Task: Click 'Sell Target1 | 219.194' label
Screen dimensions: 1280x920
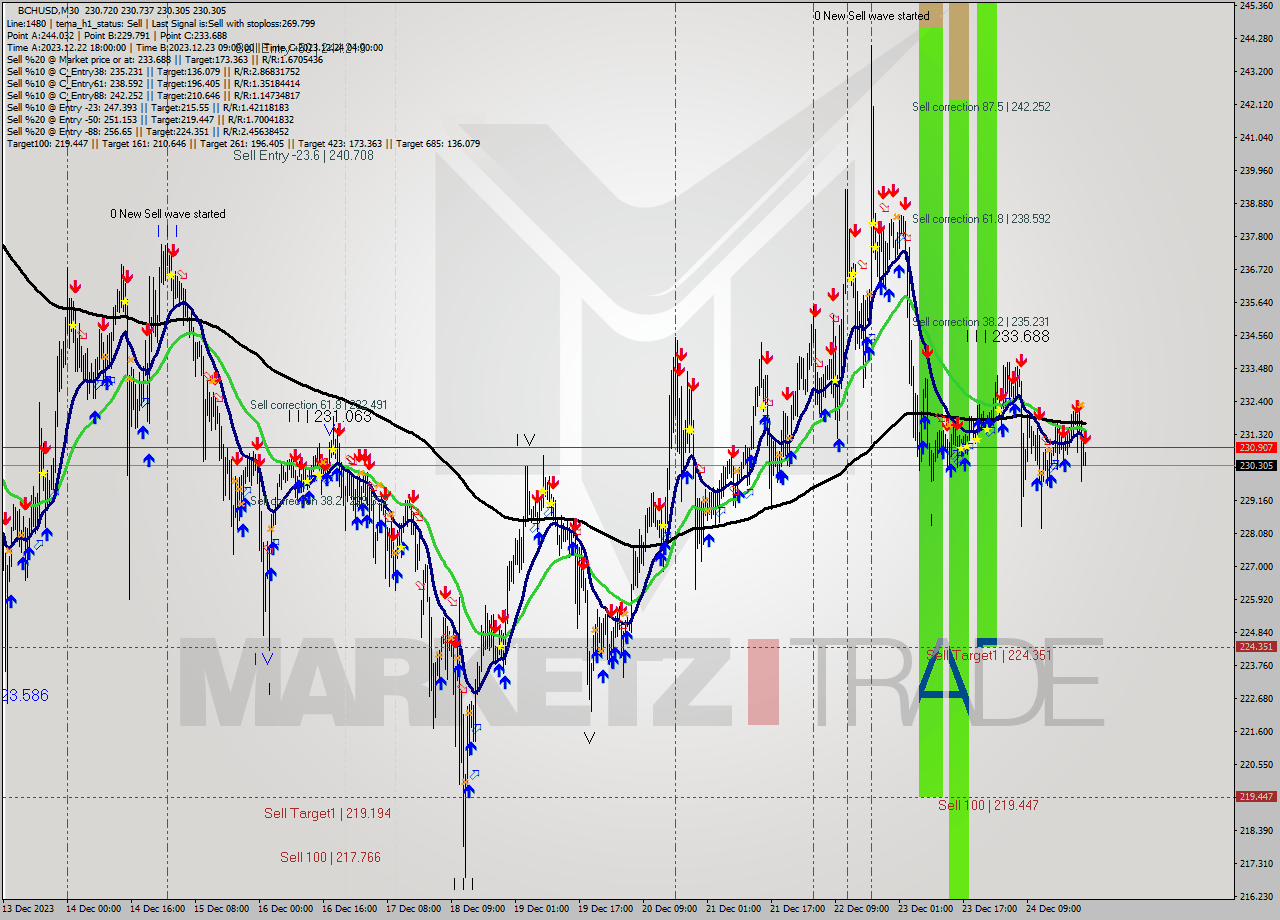Action: [327, 813]
